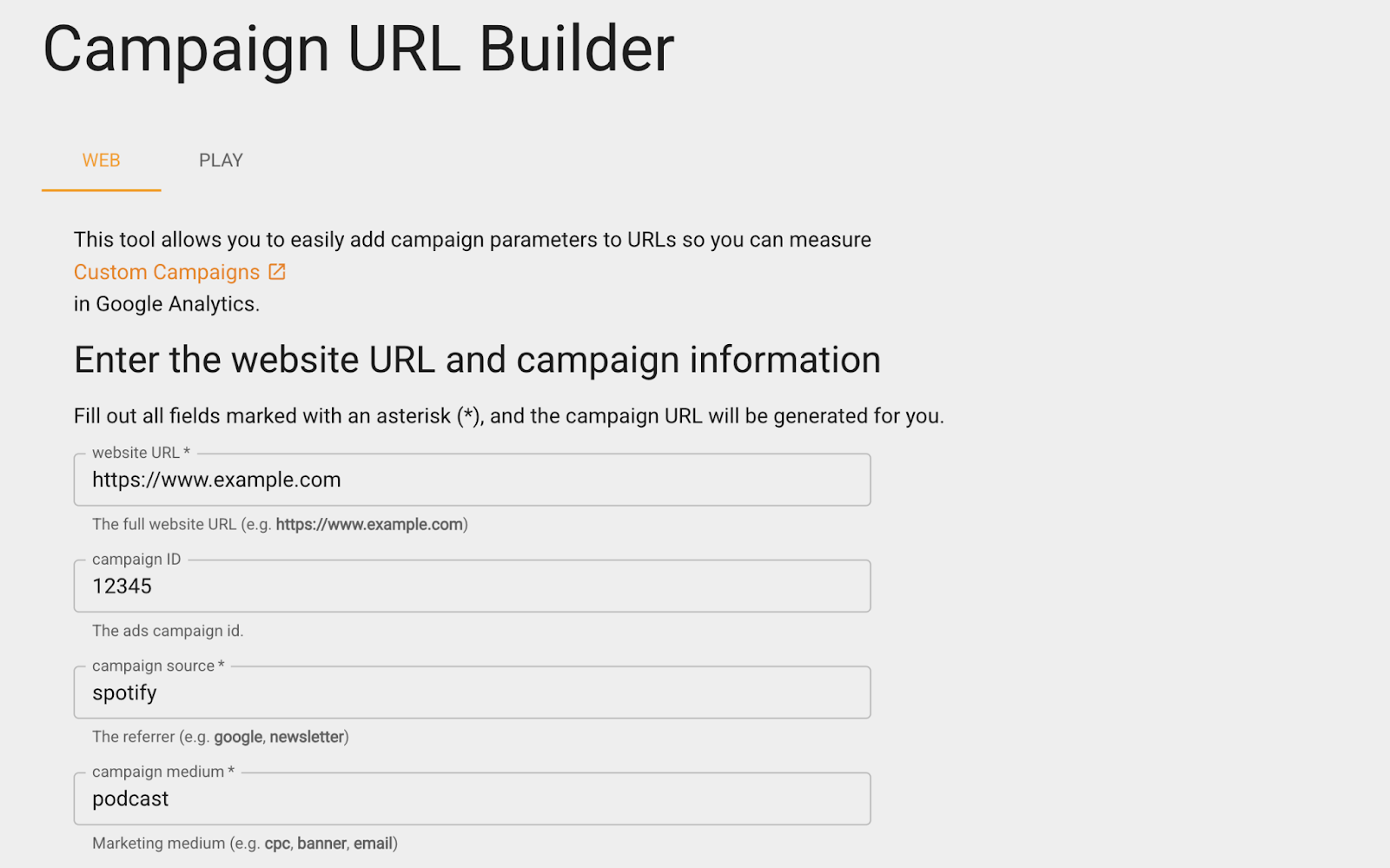The height and width of the screenshot is (868, 1390).
Task: Click the bold example URL helper text
Action: 369,525
